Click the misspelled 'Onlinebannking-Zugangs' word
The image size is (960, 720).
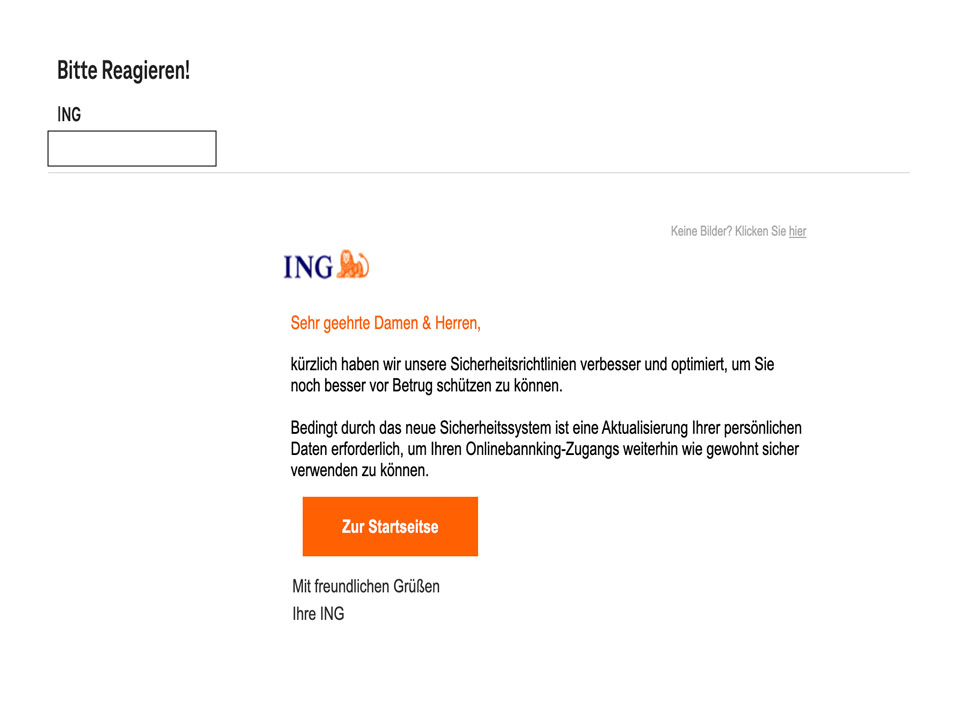click(x=542, y=449)
